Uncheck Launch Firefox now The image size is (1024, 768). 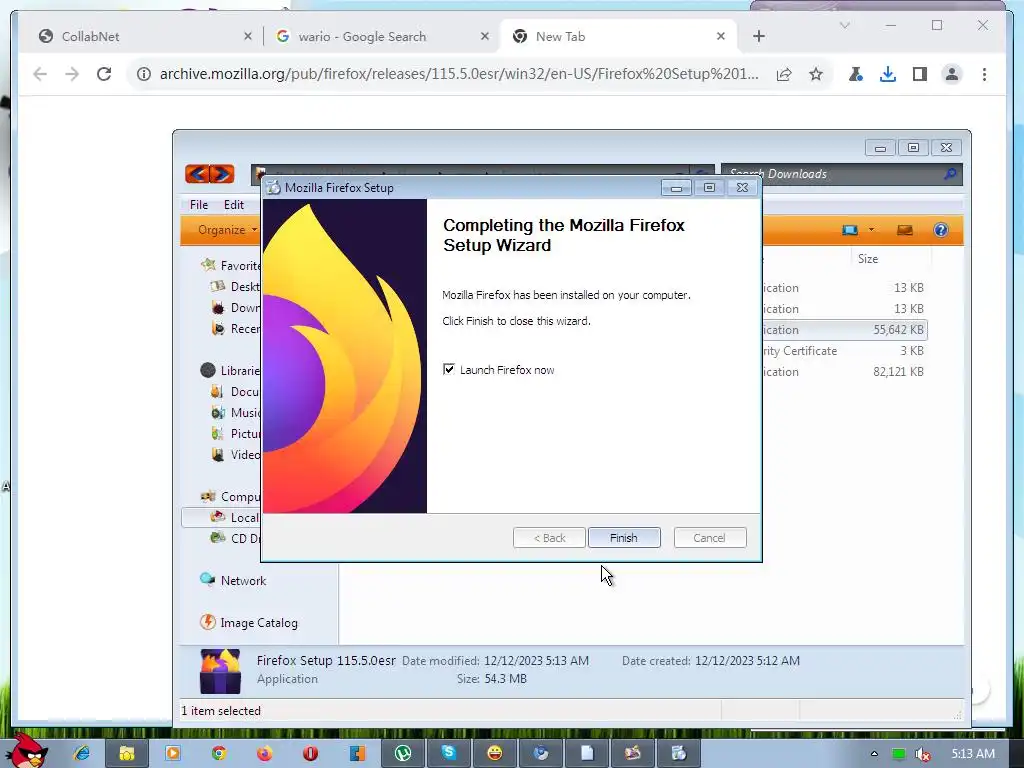pos(449,369)
